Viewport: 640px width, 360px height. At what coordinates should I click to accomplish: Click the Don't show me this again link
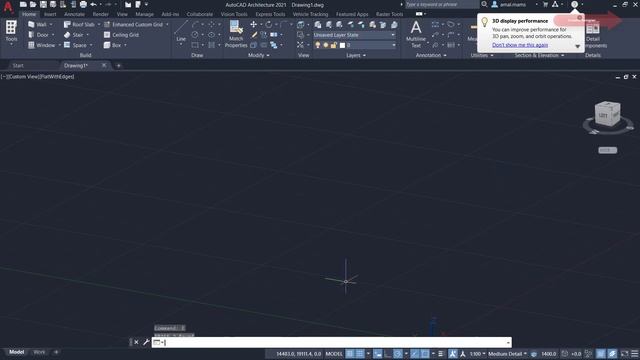pyautogui.click(x=520, y=45)
